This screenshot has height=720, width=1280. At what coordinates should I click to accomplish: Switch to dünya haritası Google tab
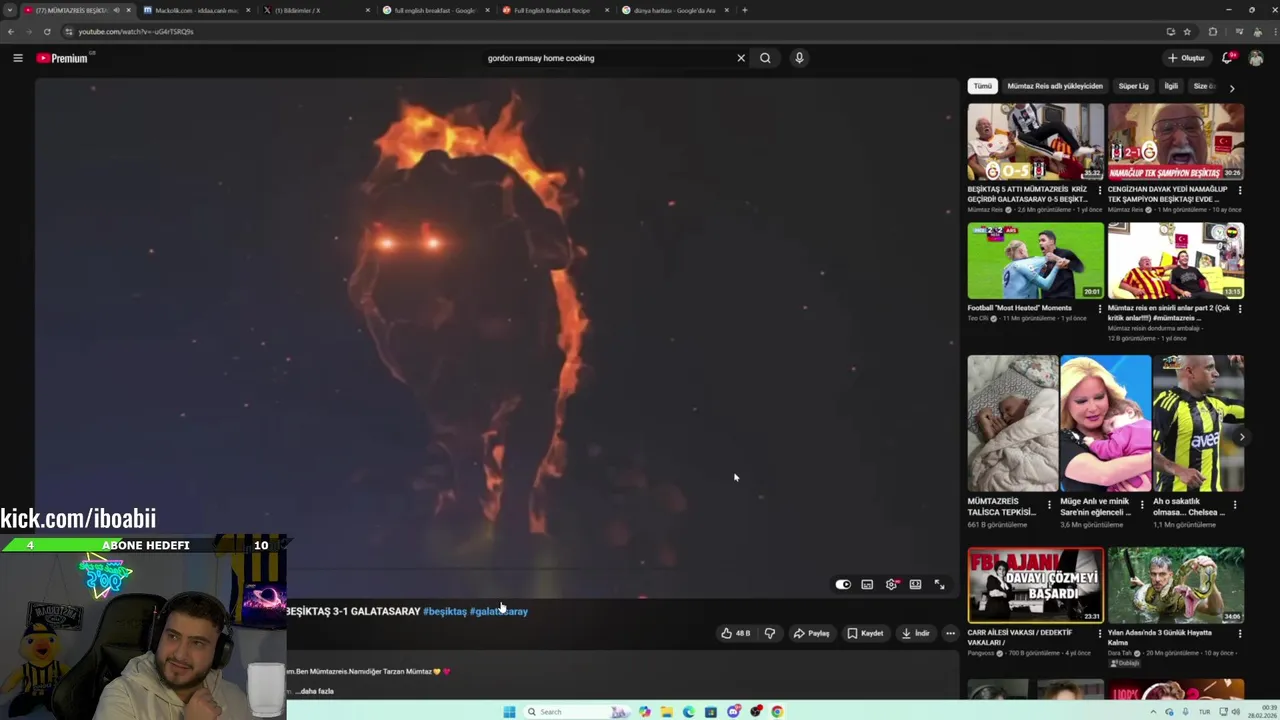[x=674, y=10]
